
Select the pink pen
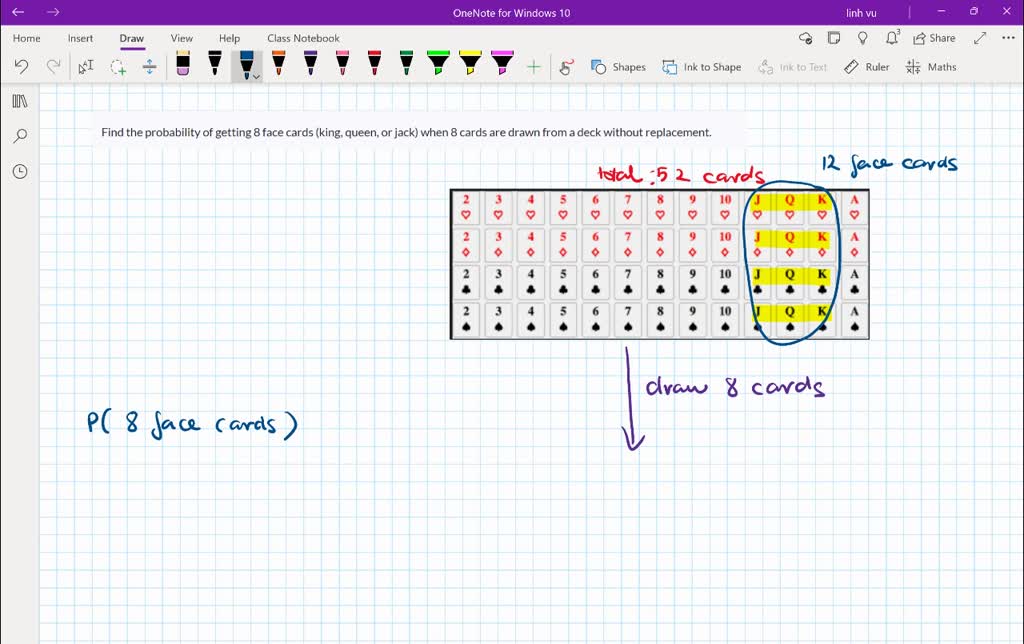342,64
